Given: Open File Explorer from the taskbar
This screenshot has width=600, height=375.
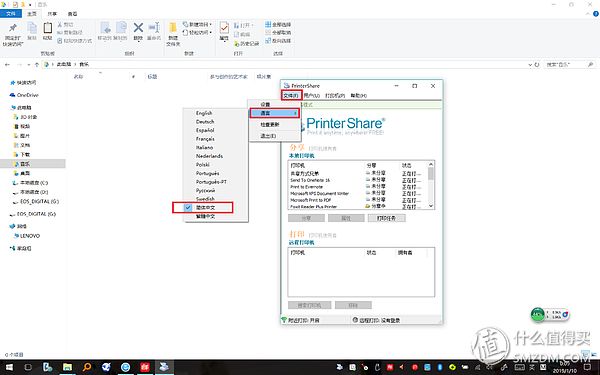Looking at the screenshot, I should click(67, 367).
